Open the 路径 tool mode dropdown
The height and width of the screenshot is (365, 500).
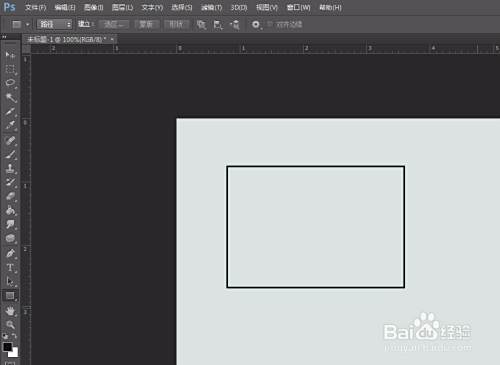point(54,24)
